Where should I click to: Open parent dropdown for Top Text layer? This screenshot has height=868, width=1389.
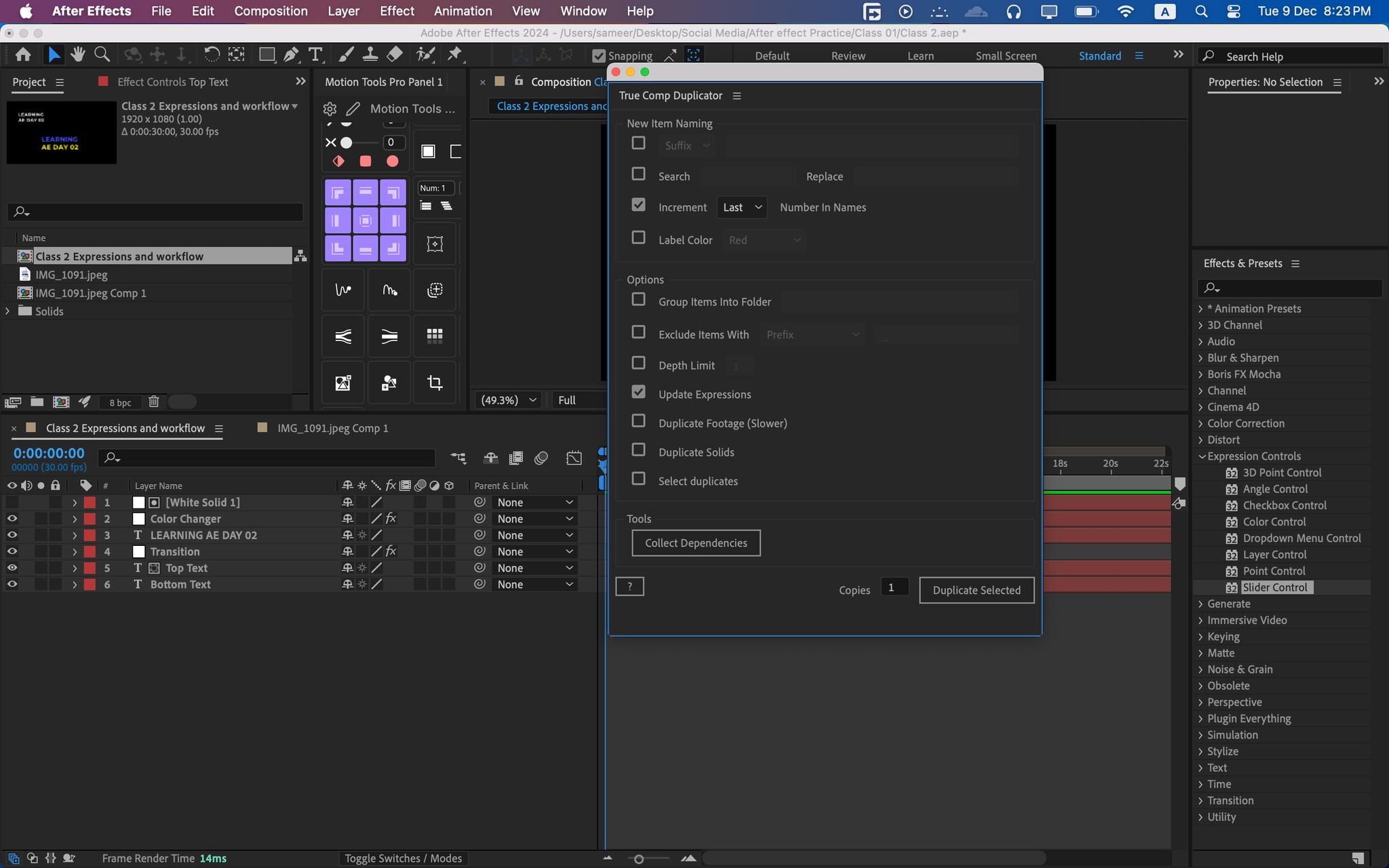coord(534,568)
